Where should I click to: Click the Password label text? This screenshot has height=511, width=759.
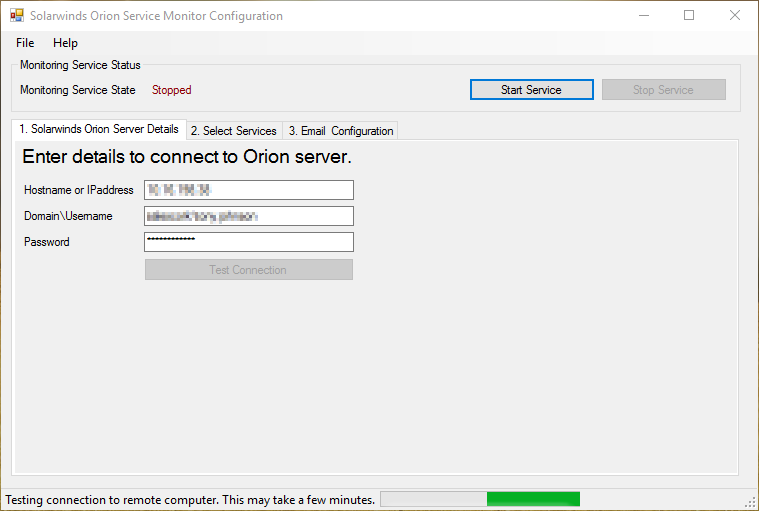tap(47, 242)
